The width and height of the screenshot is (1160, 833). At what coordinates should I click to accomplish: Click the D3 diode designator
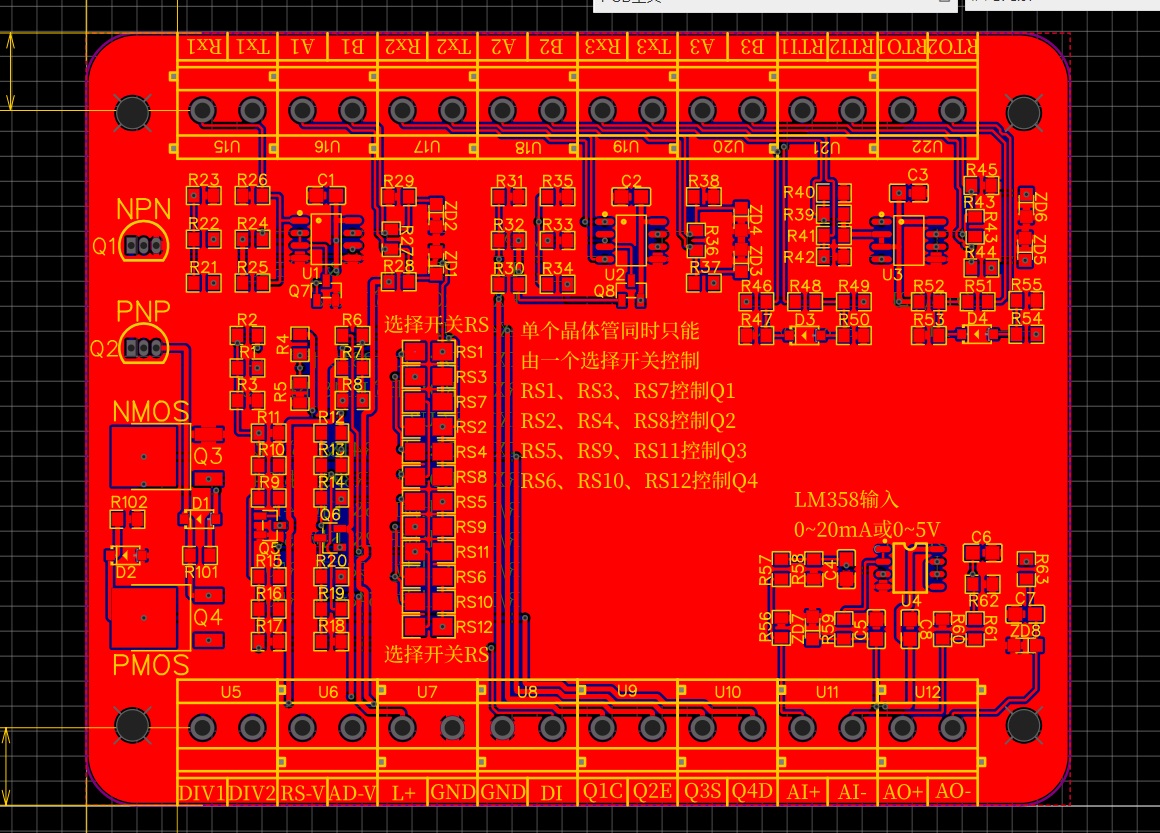click(805, 320)
